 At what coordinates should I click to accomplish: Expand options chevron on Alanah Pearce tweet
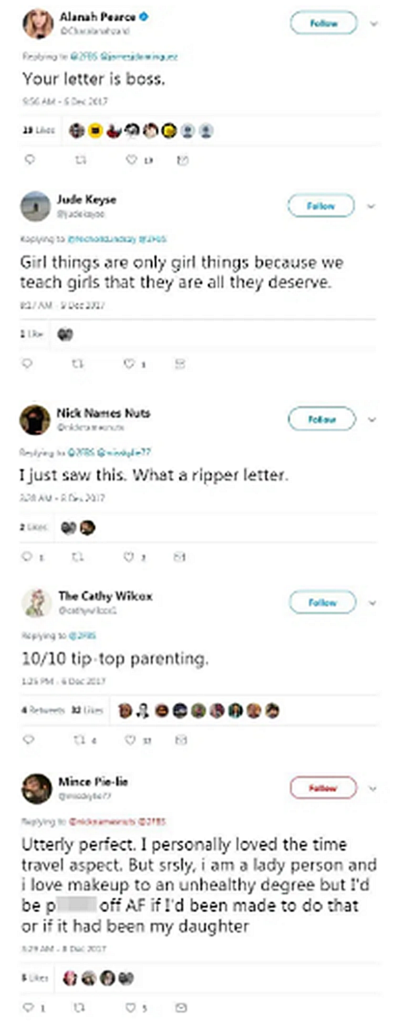pos(373,24)
